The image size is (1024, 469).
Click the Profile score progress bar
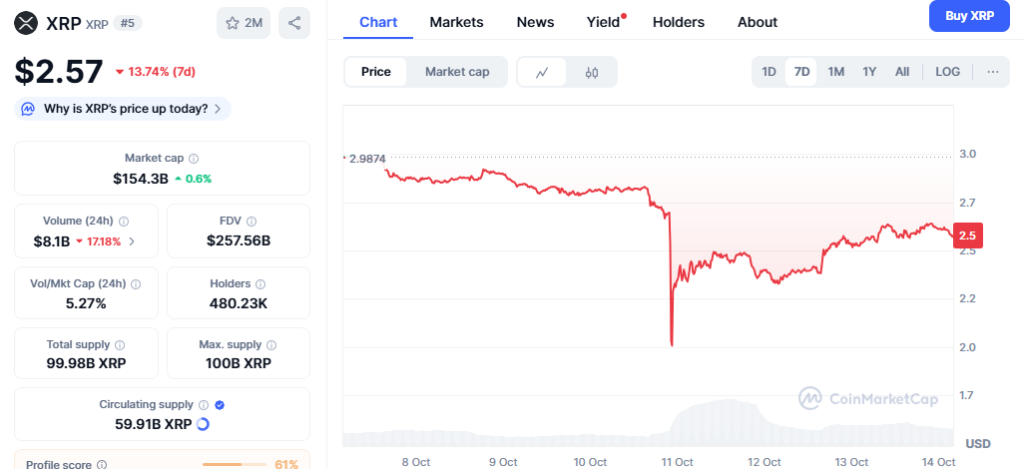[235, 464]
